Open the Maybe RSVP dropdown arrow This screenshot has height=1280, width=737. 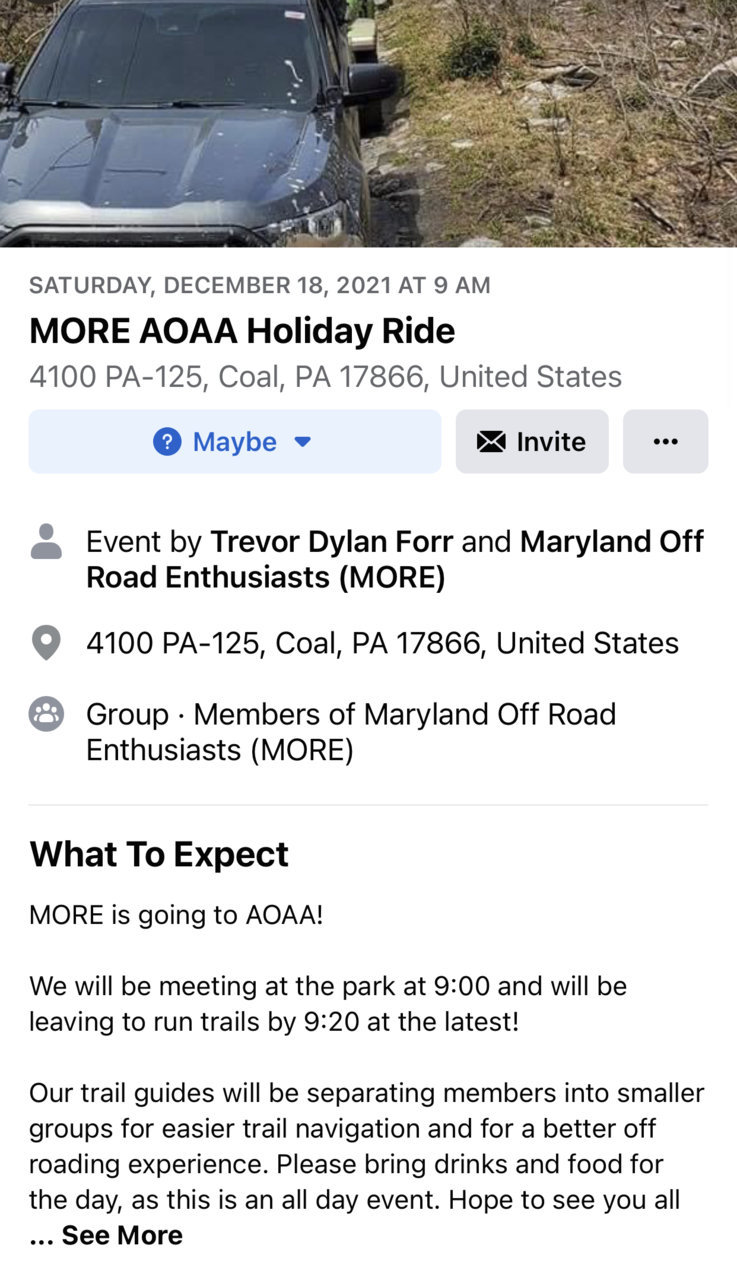303,442
